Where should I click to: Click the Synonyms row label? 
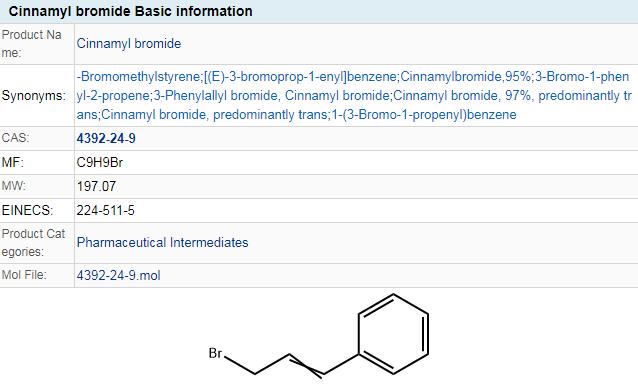click(x=34, y=96)
